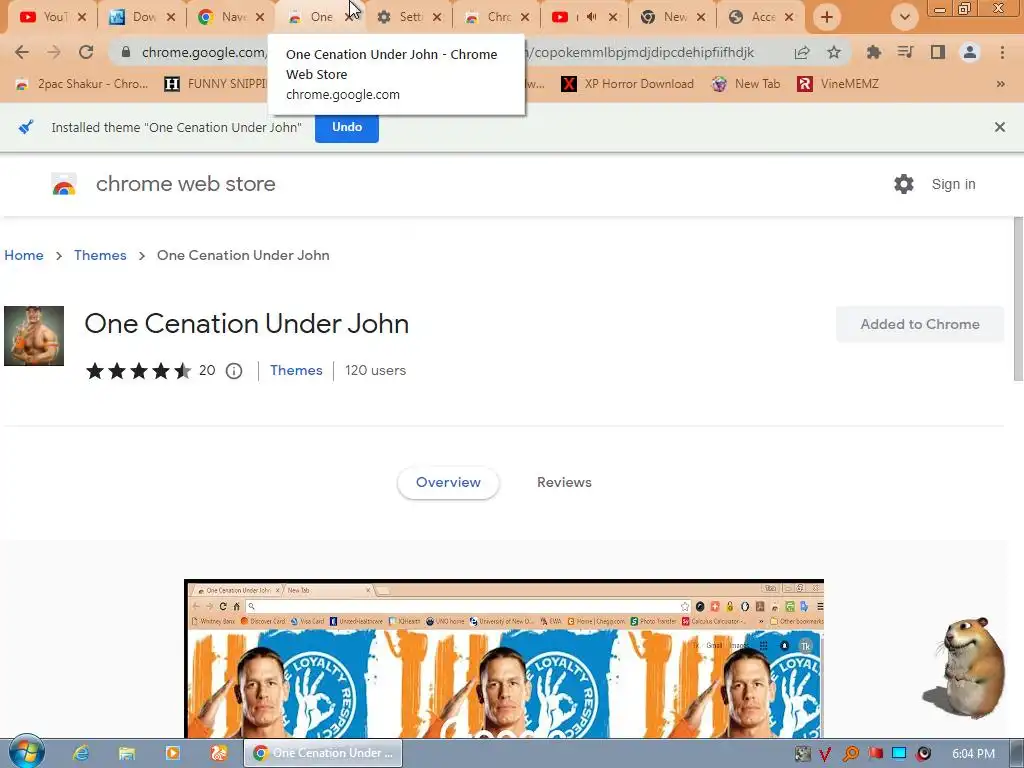Viewport: 1024px width, 768px height.
Task: Open the Chrome profile avatar
Action: pyautogui.click(x=970, y=52)
